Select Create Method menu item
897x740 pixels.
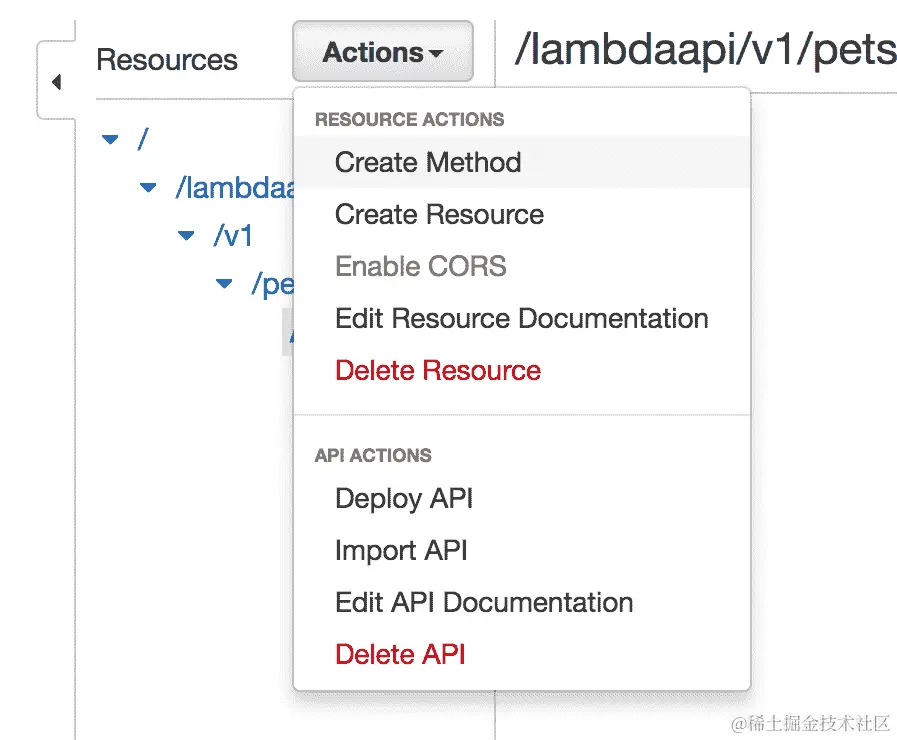tap(428, 162)
